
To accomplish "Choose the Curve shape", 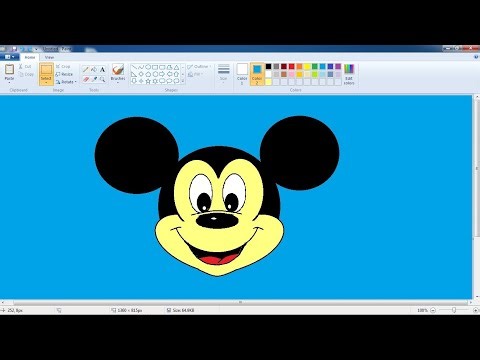I will (x=141, y=67).
